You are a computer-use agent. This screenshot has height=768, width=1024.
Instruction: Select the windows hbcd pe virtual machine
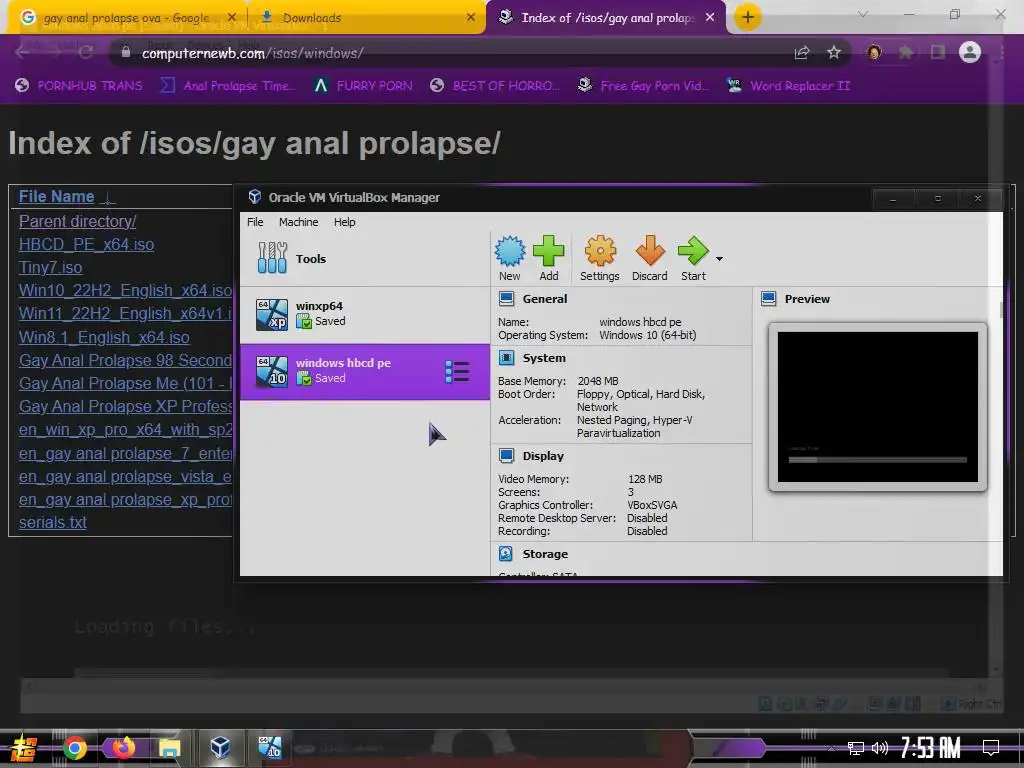[x=365, y=372]
